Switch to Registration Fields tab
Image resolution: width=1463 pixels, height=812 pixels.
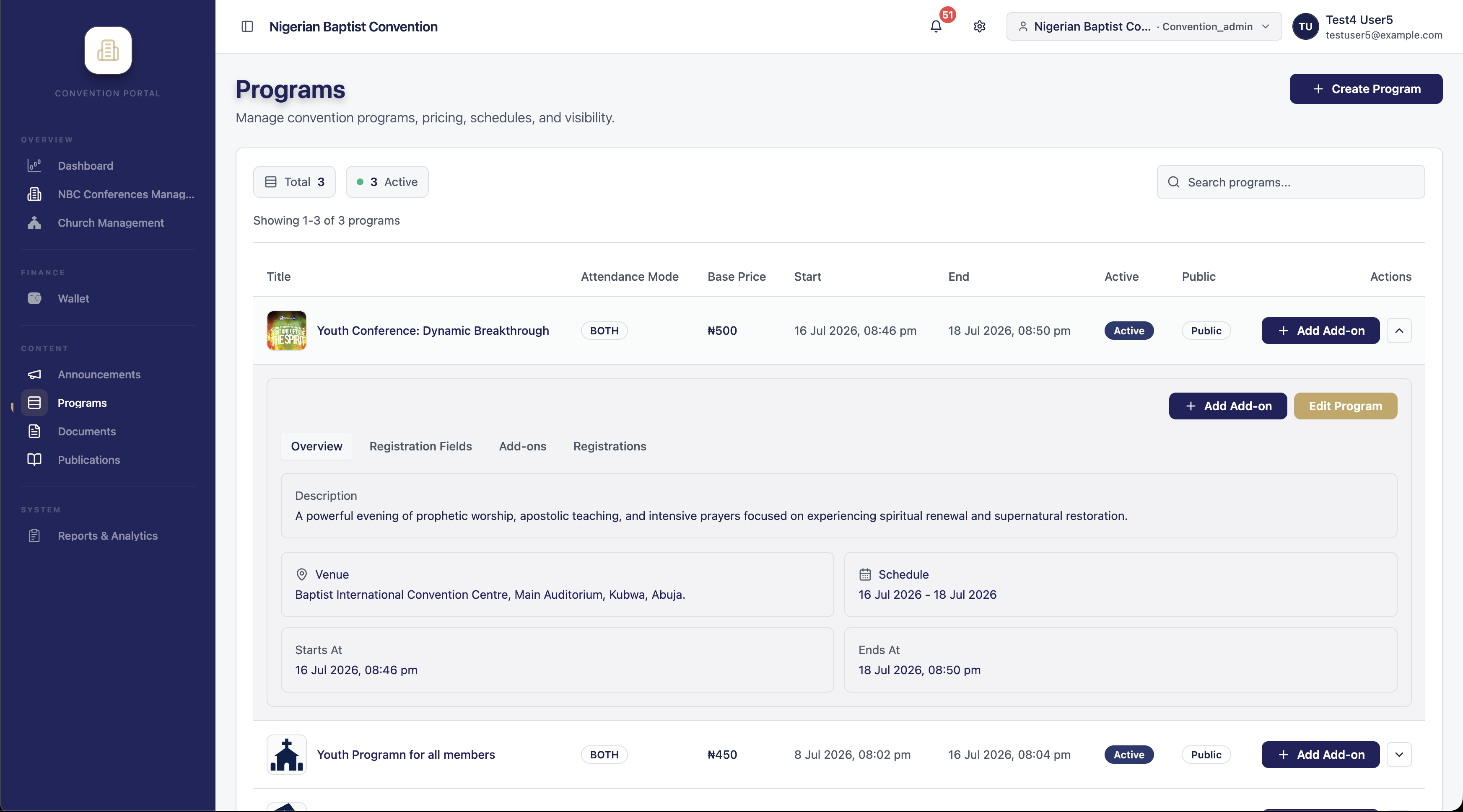(420, 446)
